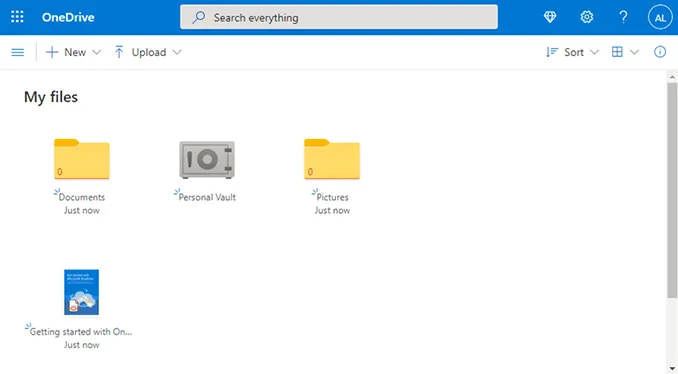678x374 pixels.
Task: Click Just now under Documents
Action: [x=82, y=211]
